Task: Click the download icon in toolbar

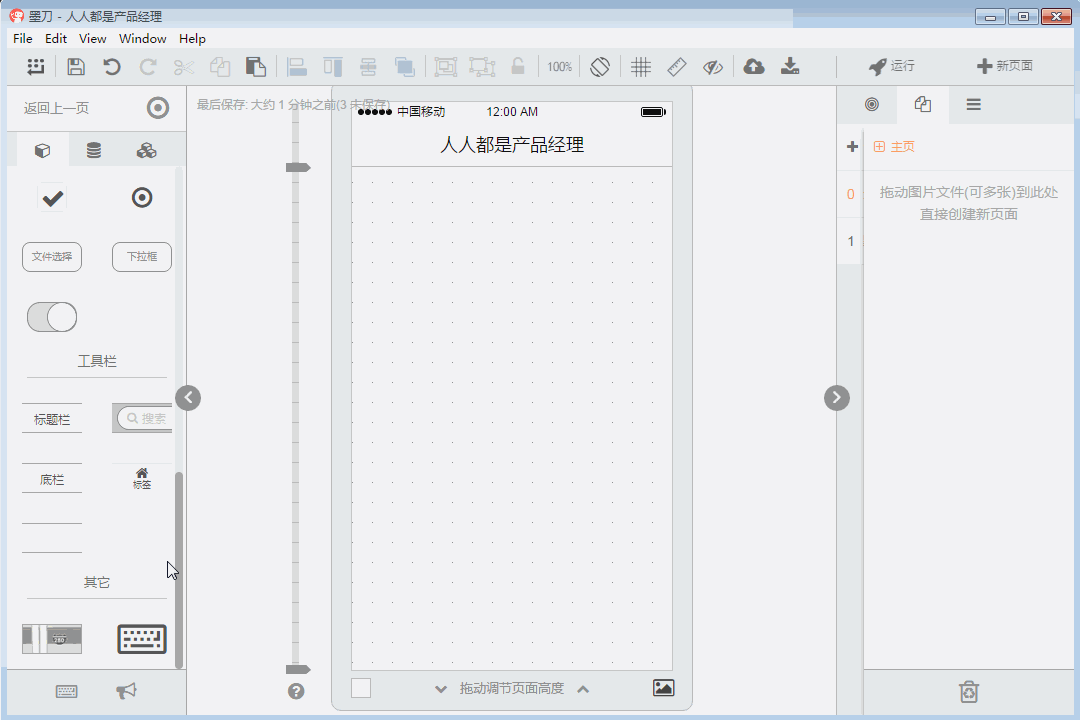Action: (x=790, y=67)
